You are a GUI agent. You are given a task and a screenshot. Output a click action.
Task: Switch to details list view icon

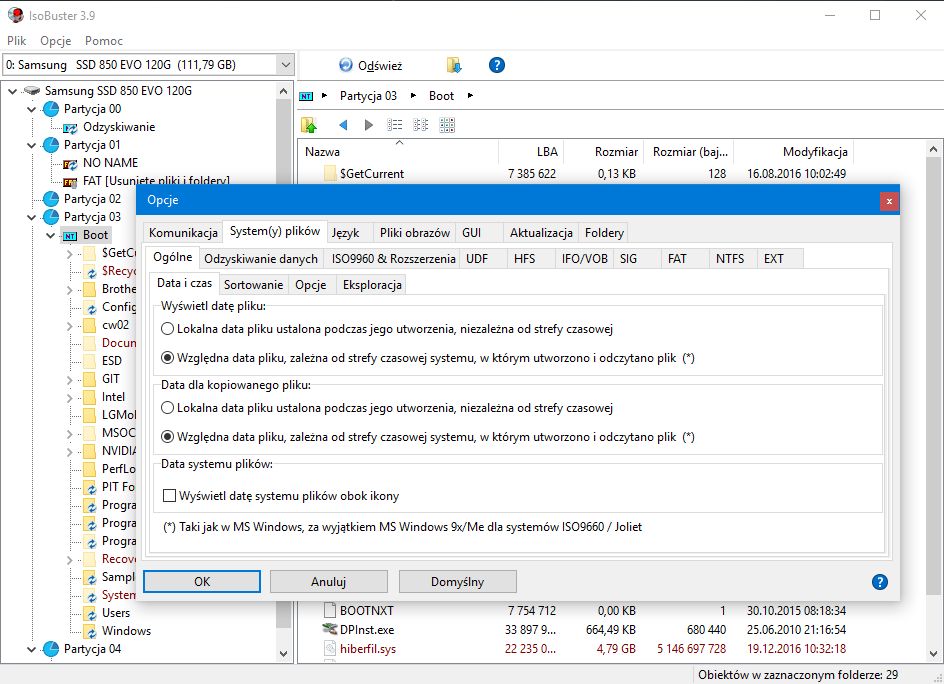click(x=394, y=125)
